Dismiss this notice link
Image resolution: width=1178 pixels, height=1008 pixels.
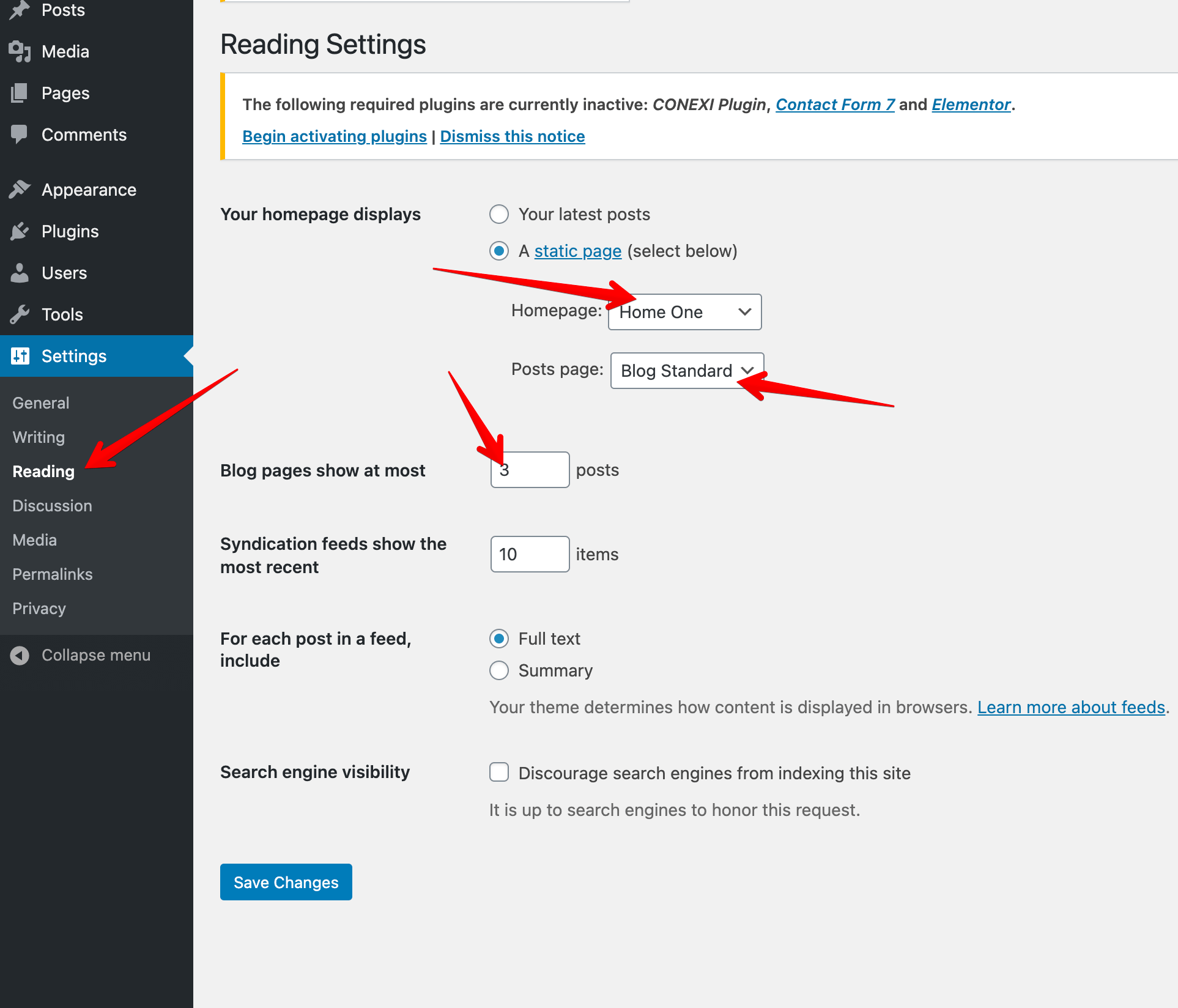[x=512, y=136]
